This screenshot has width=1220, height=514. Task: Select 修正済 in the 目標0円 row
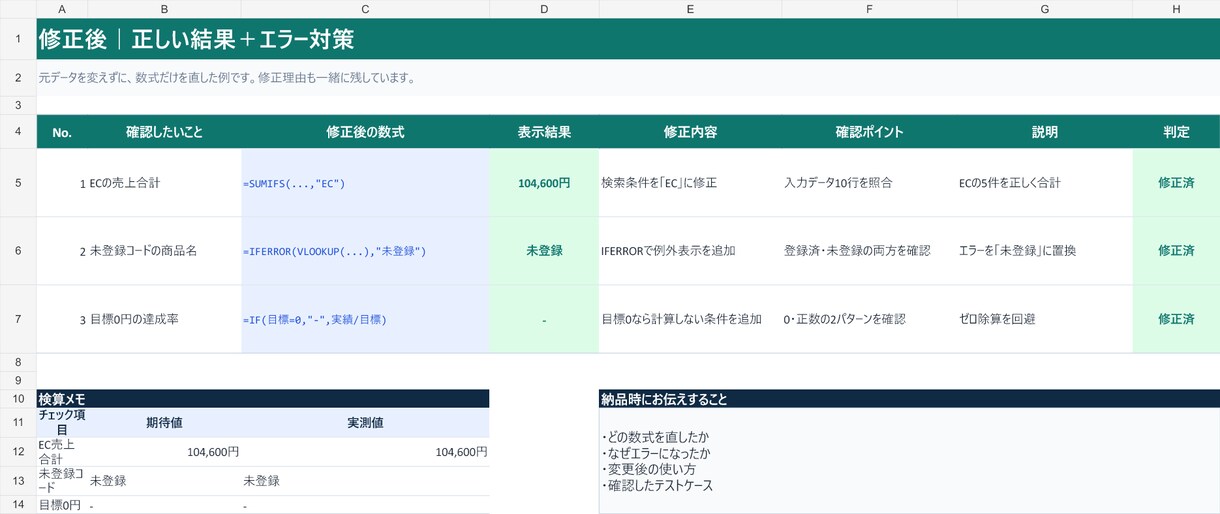(1176, 319)
